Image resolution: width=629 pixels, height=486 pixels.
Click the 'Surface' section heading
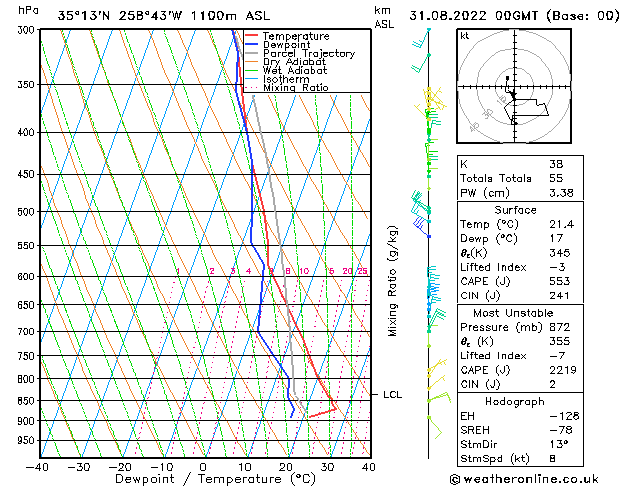point(515,210)
